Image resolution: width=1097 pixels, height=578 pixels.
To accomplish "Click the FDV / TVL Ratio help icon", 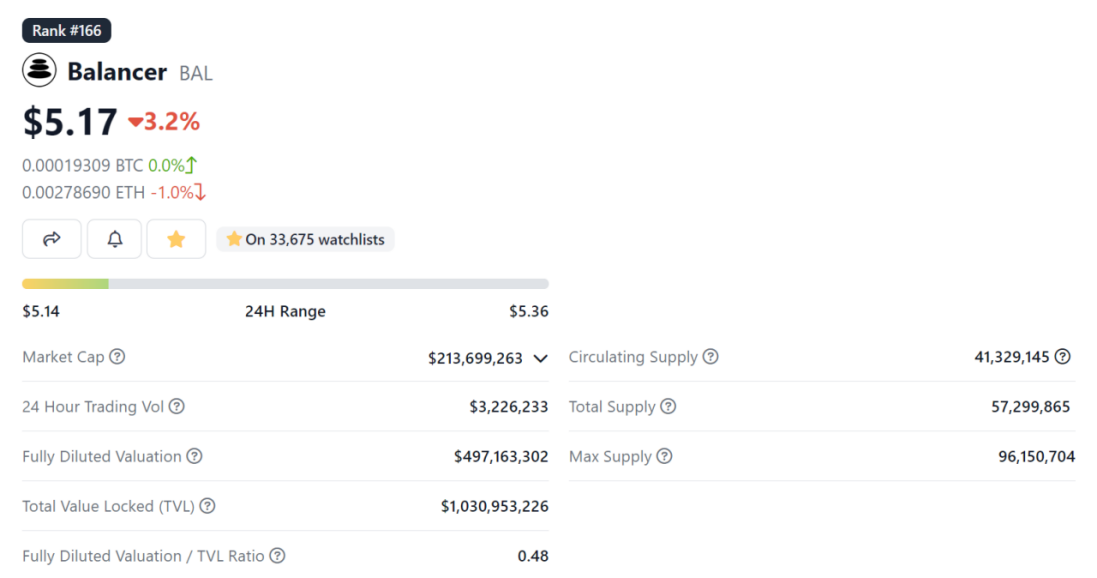I will [277, 556].
